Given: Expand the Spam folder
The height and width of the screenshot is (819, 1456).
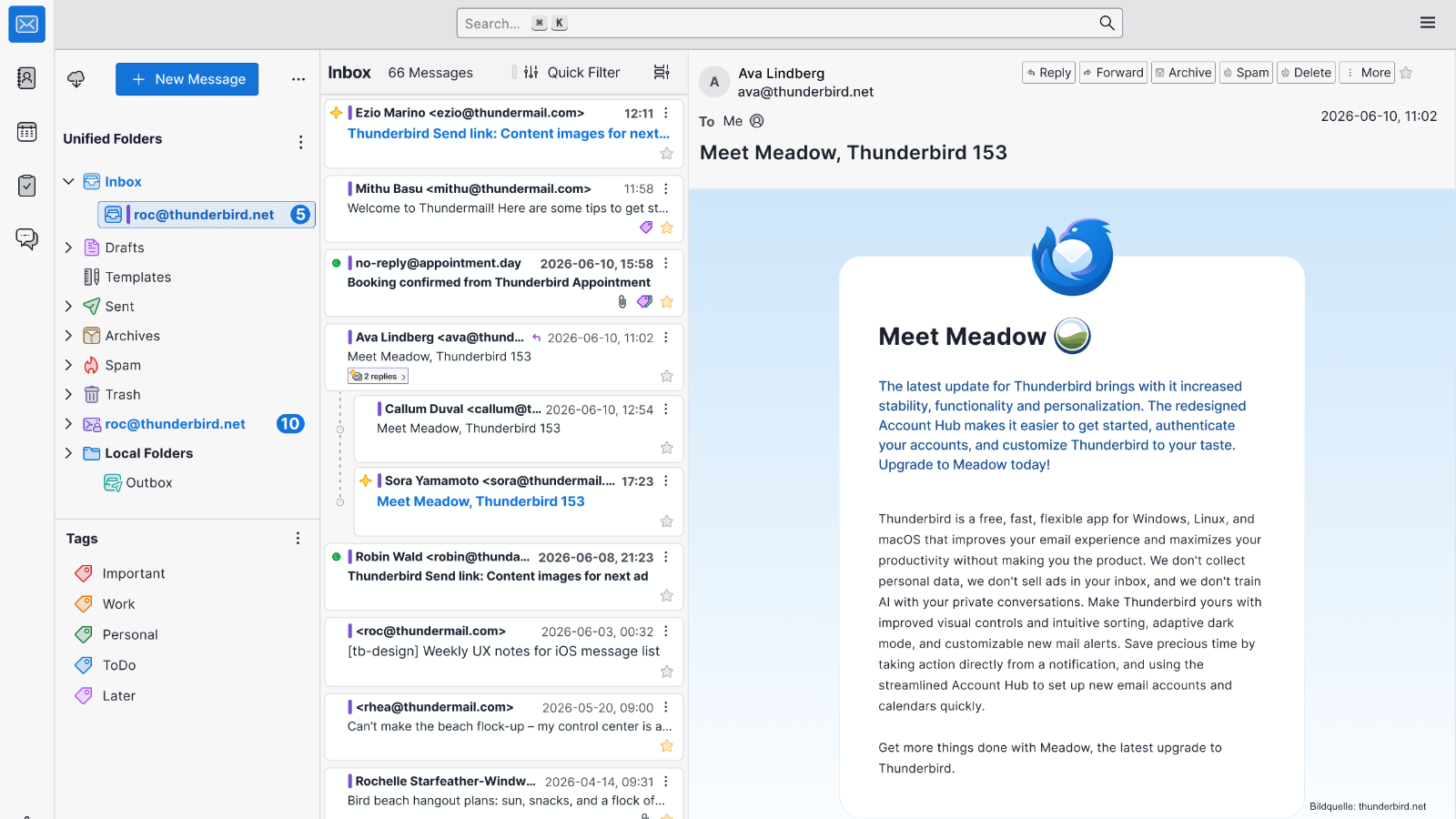Looking at the screenshot, I should (68, 365).
